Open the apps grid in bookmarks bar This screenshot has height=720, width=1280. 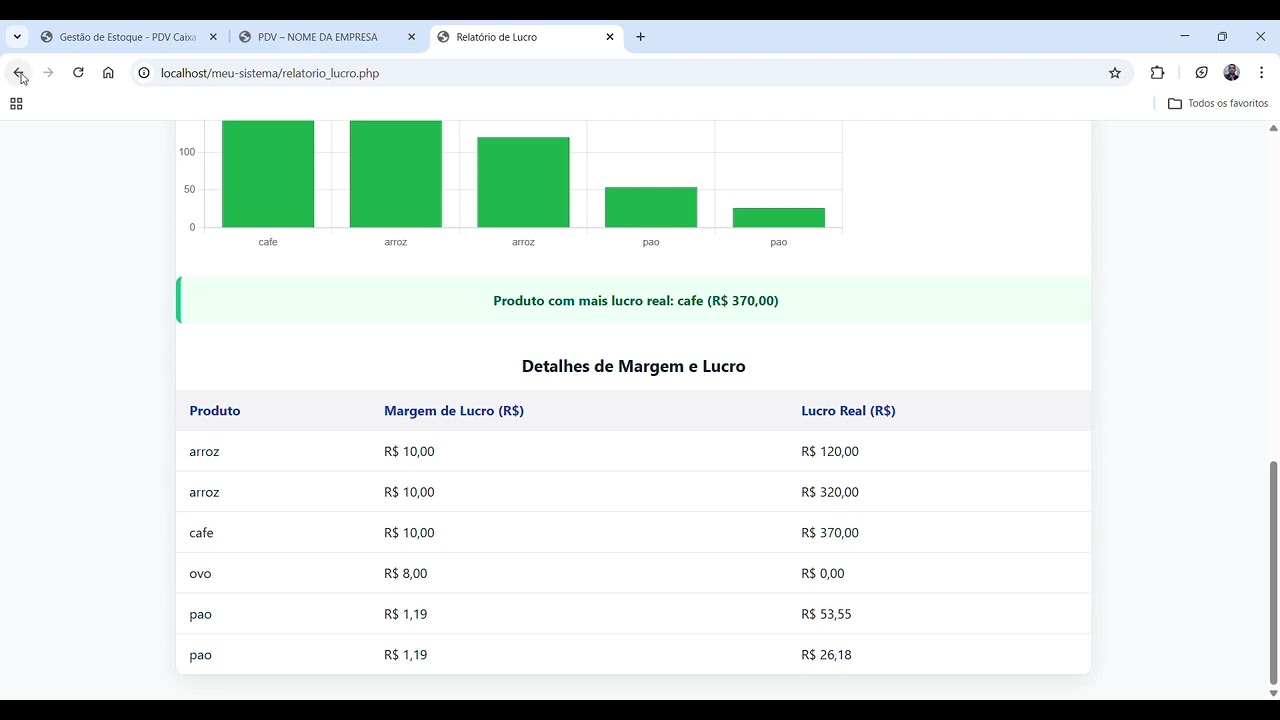16,104
